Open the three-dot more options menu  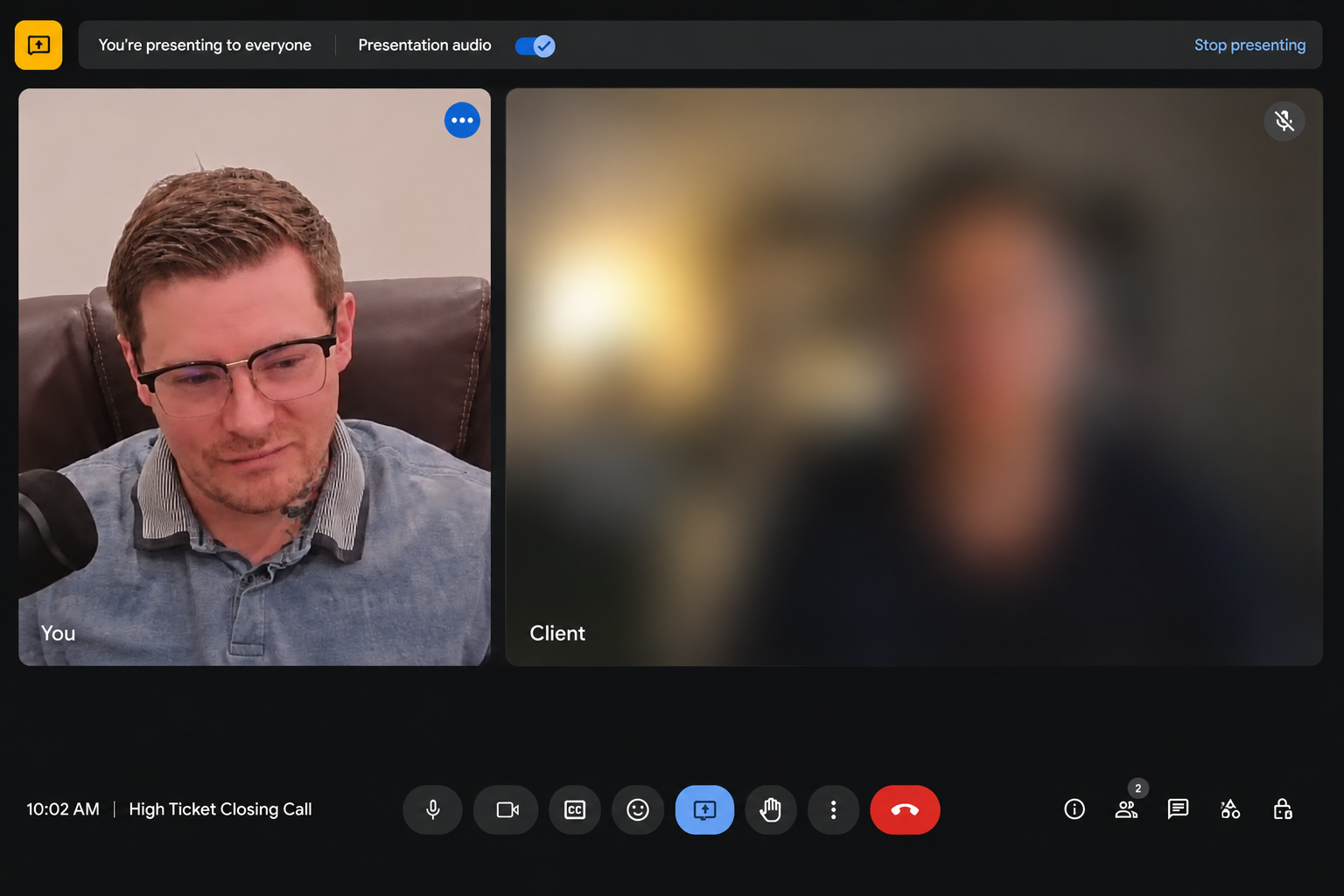pyautogui.click(x=833, y=809)
